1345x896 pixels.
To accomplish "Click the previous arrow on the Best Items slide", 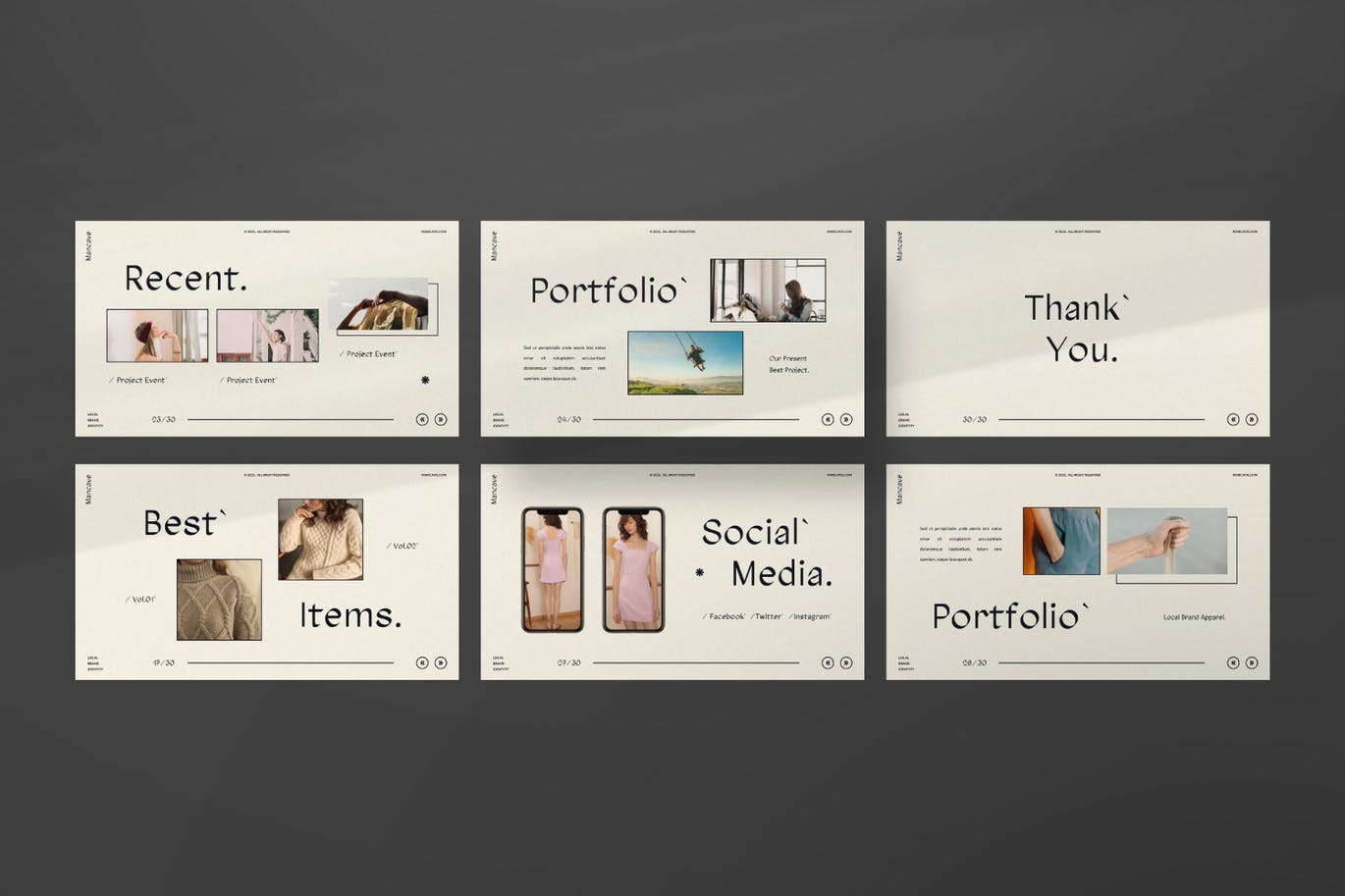I will pyautogui.click(x=422, y=662).
